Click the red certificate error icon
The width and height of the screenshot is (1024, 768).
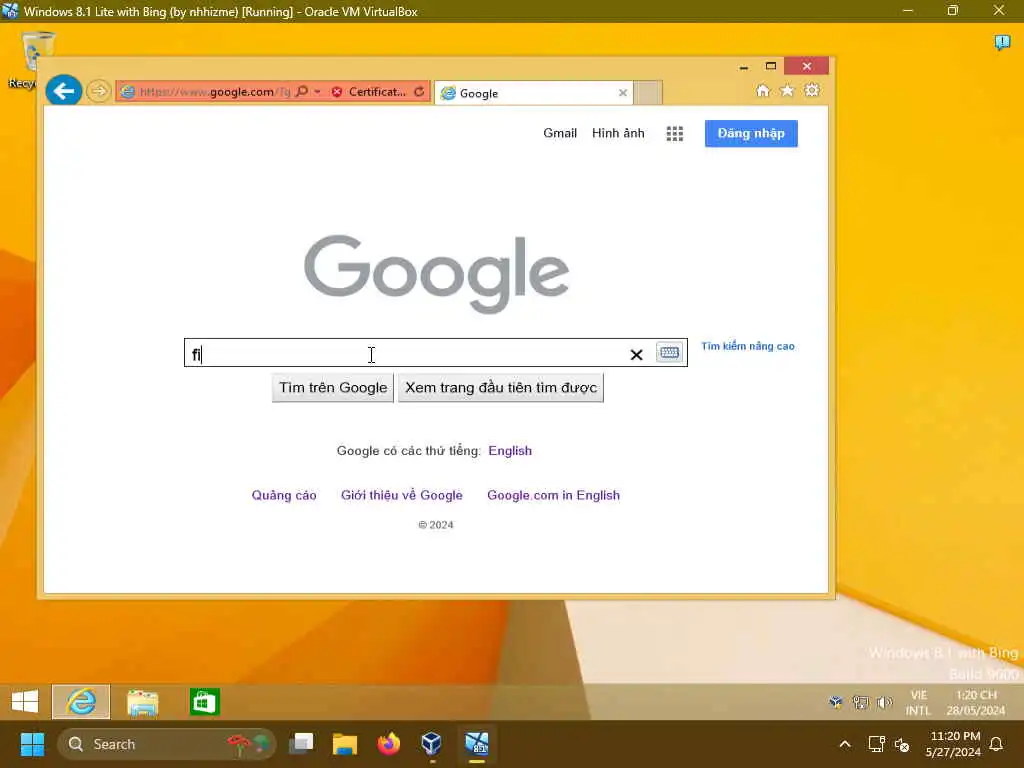337,92
